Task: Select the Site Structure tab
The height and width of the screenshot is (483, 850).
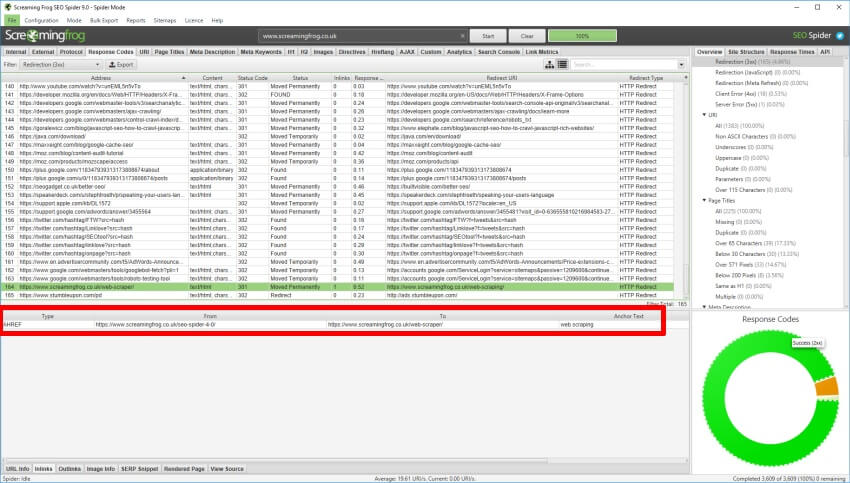Action: tap(746, 51)
